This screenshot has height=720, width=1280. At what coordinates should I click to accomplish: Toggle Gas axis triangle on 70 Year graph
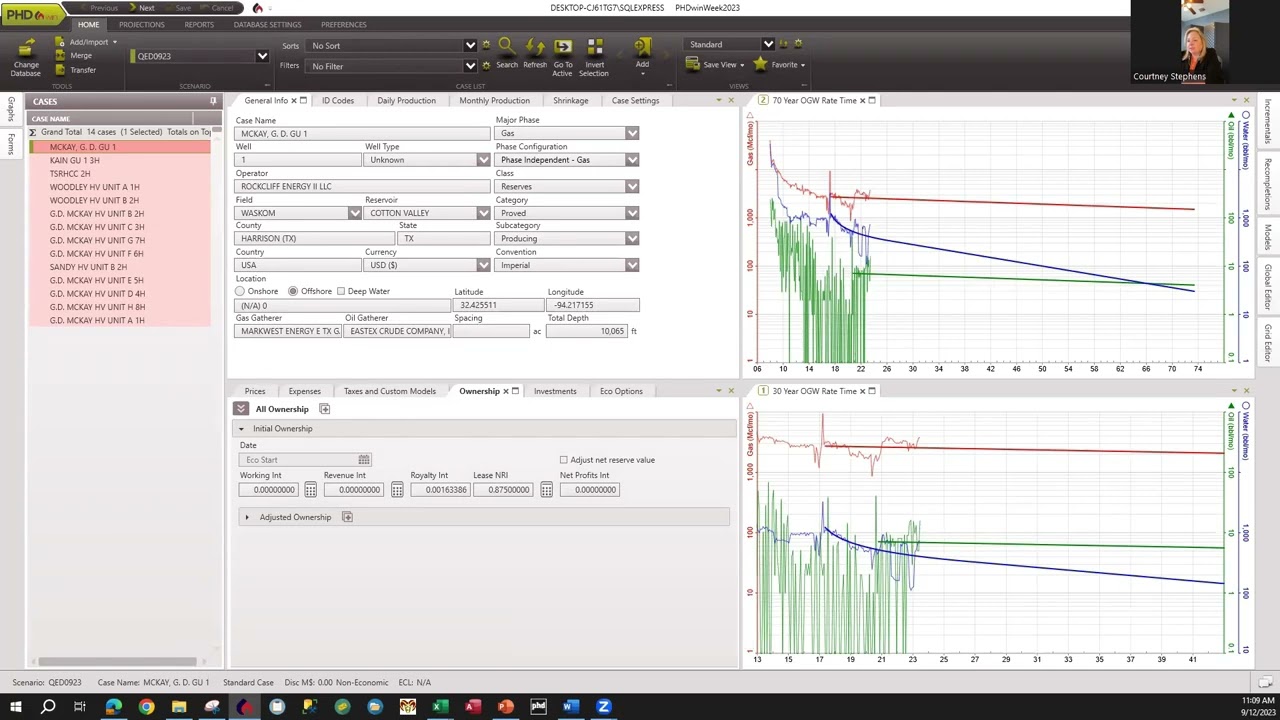pos(751,117)
